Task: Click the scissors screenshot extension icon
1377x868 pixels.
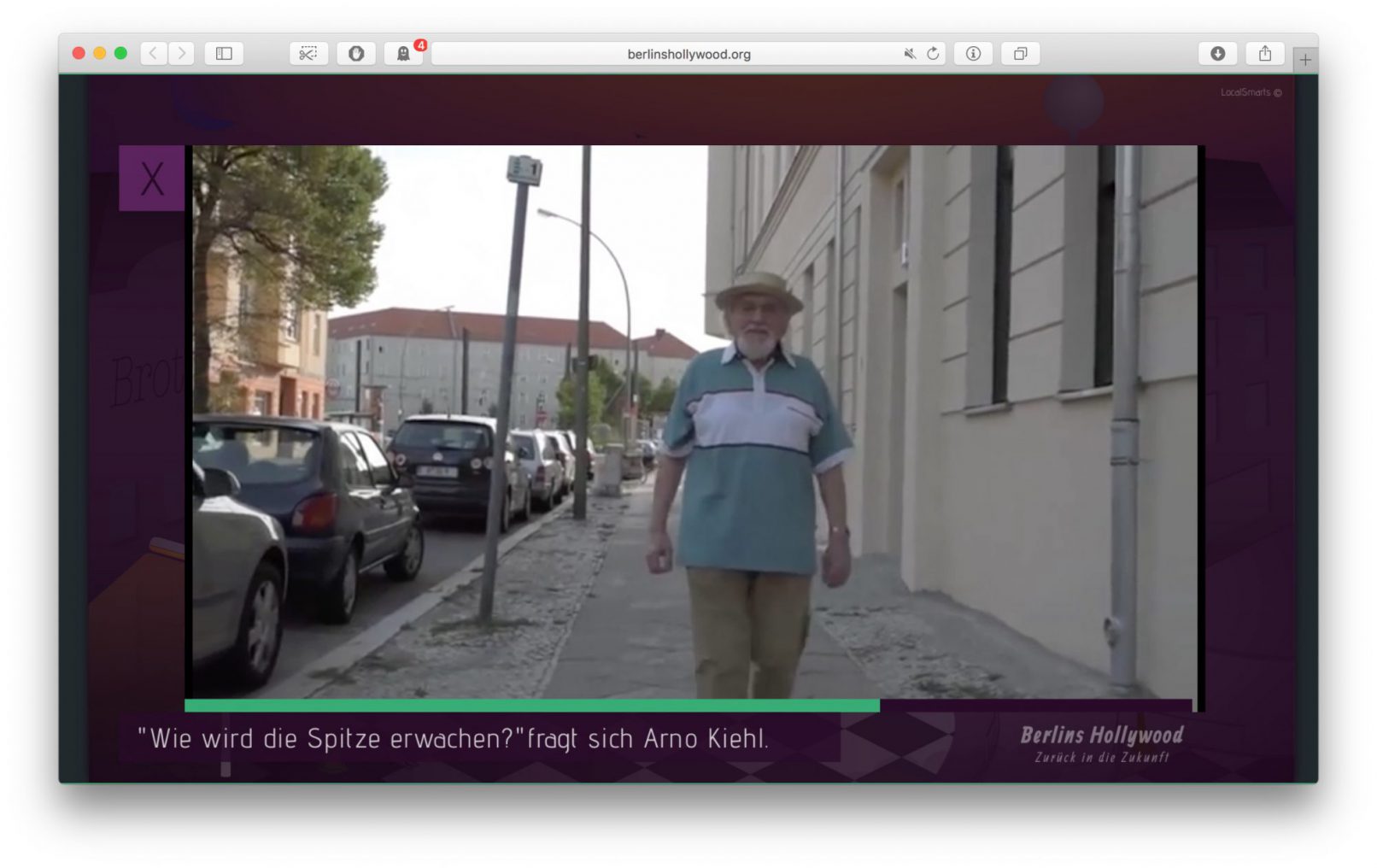Action: coord(308,53)
